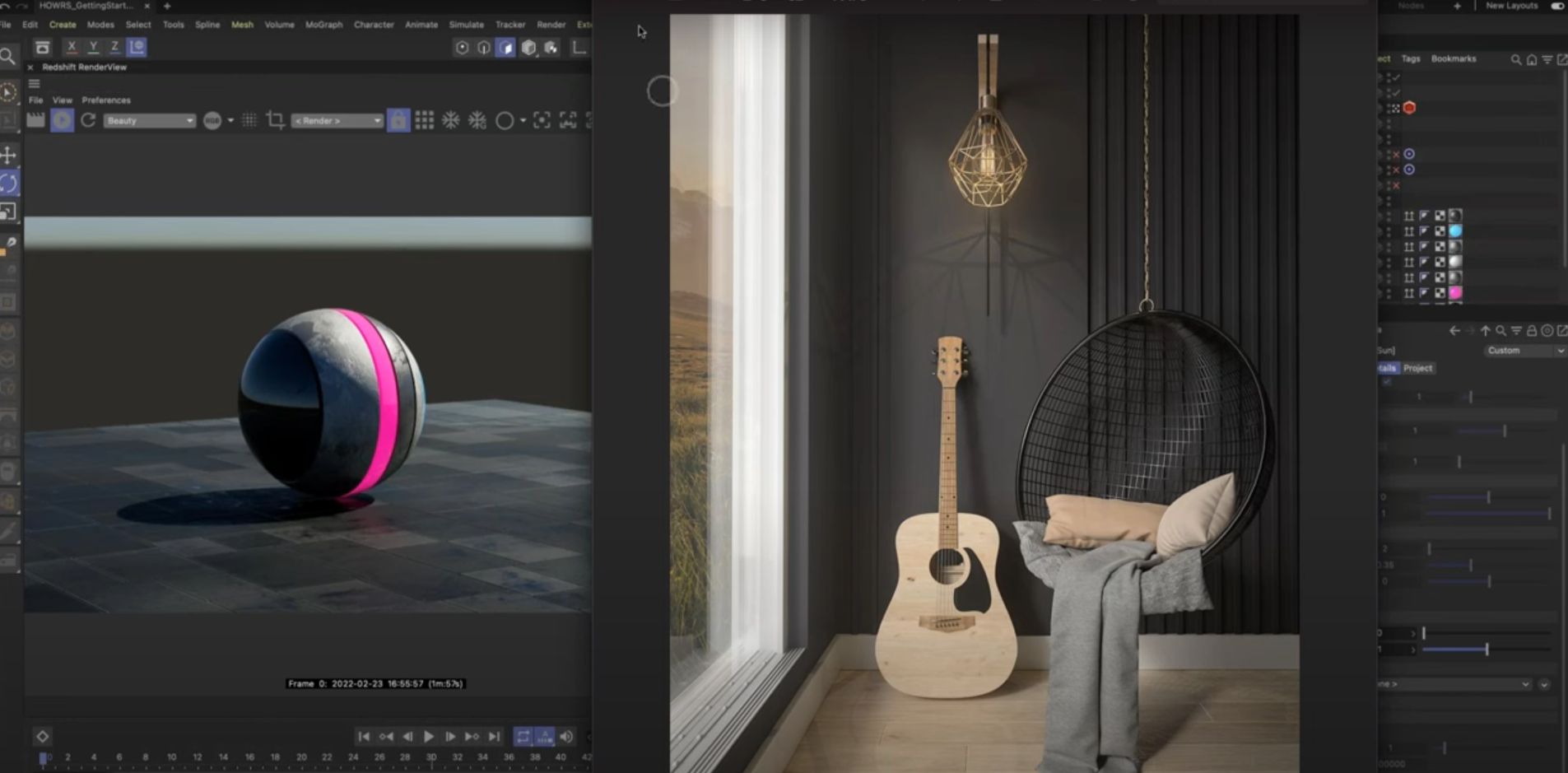Start a new render in Redshift RenderView
The image size is (1568, 773).
click(x=61, y=120)
